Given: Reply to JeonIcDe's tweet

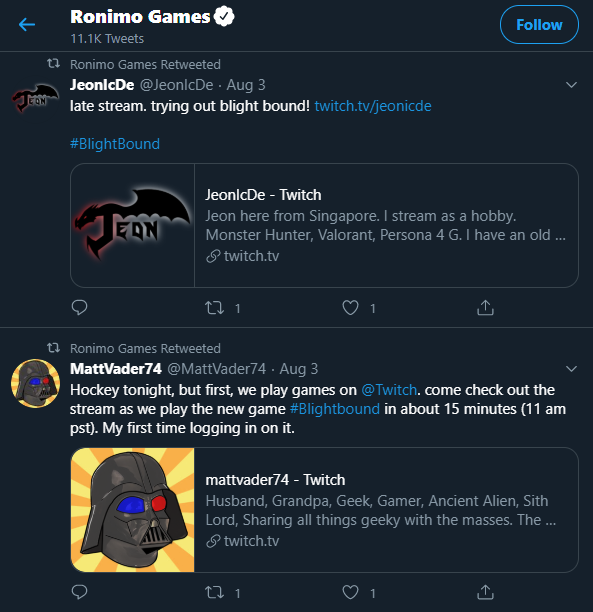Looking at the screenshot, I should click(x=79, y=308).
